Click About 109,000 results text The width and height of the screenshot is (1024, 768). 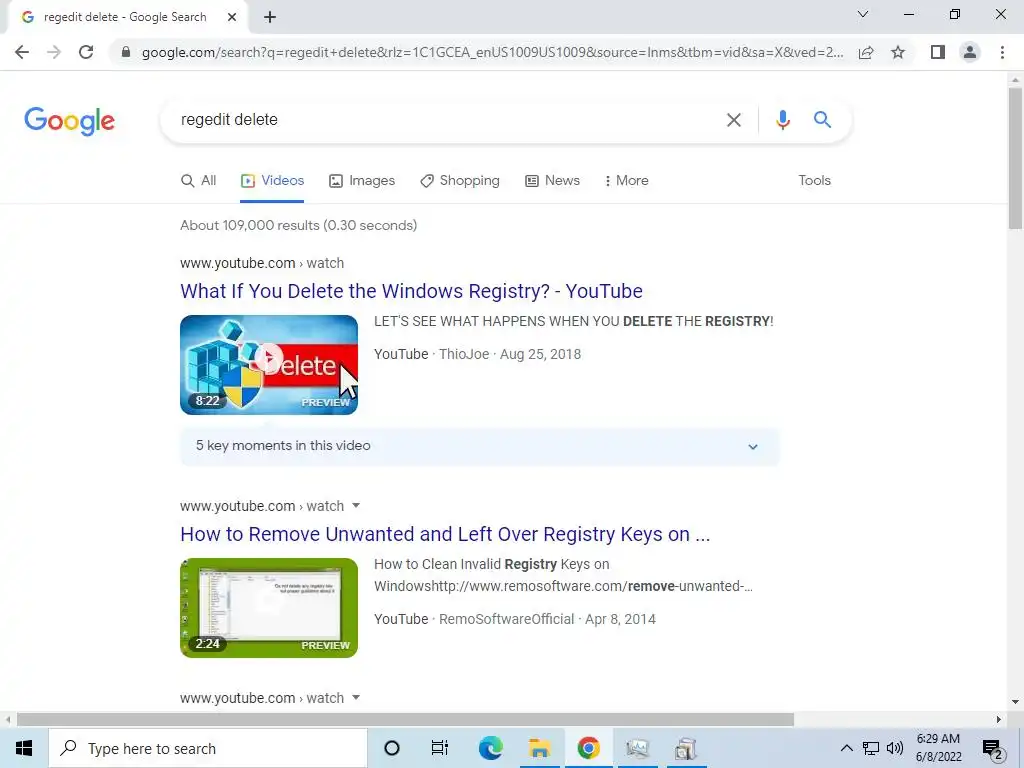coord(298,225)
